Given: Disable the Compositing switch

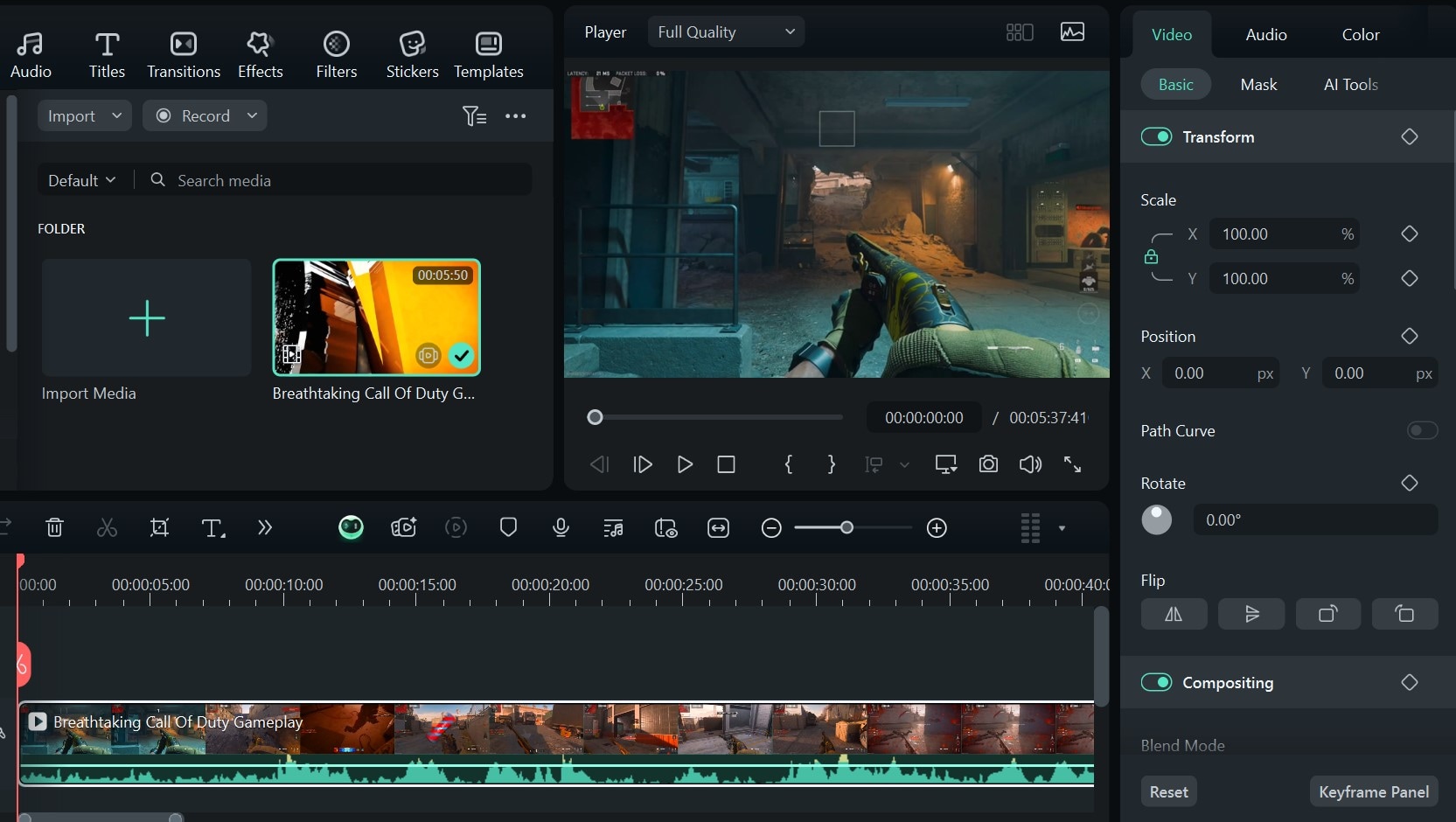Looking at the screenshot, I should pyautogui.click(x=1156, y=682).
